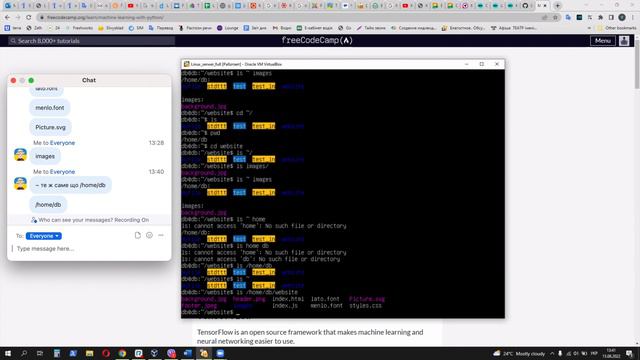Viewport: 640px width, 360px height.
Task: Bookmark this page with the star icon
Action: pos(555,18)
